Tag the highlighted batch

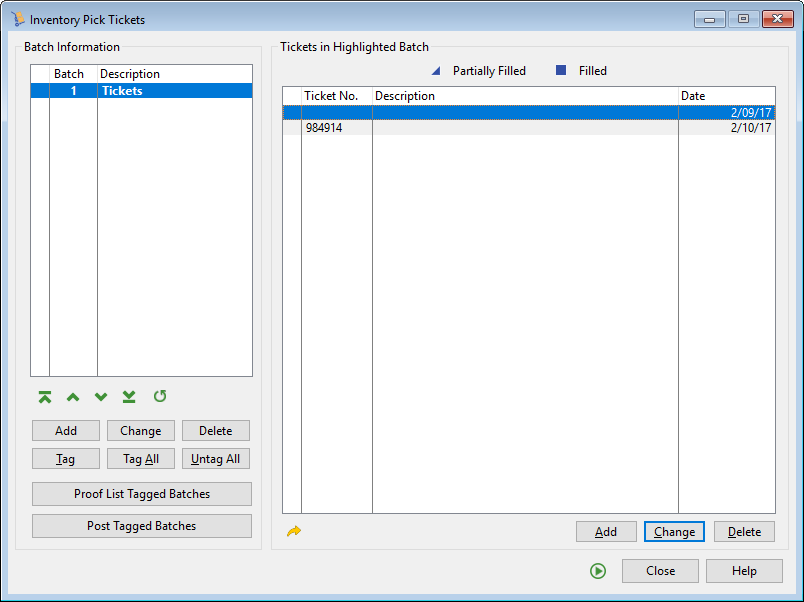coord(66,459)
